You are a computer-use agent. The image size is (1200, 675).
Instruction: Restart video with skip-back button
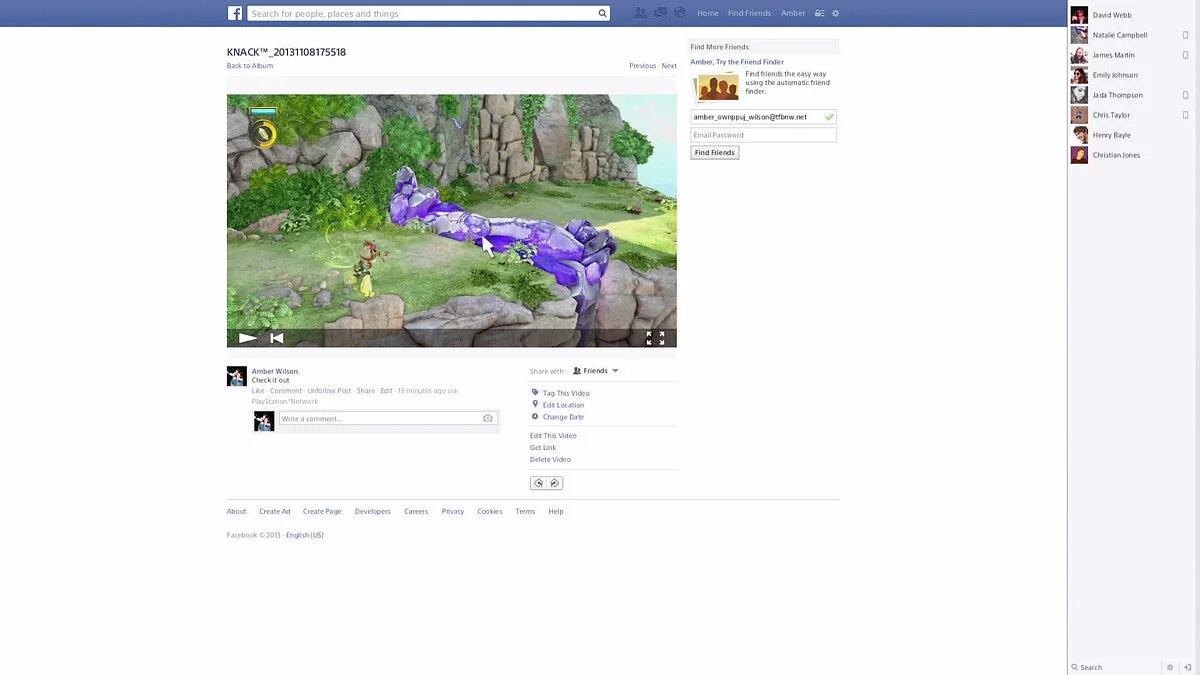coord(277,338)
